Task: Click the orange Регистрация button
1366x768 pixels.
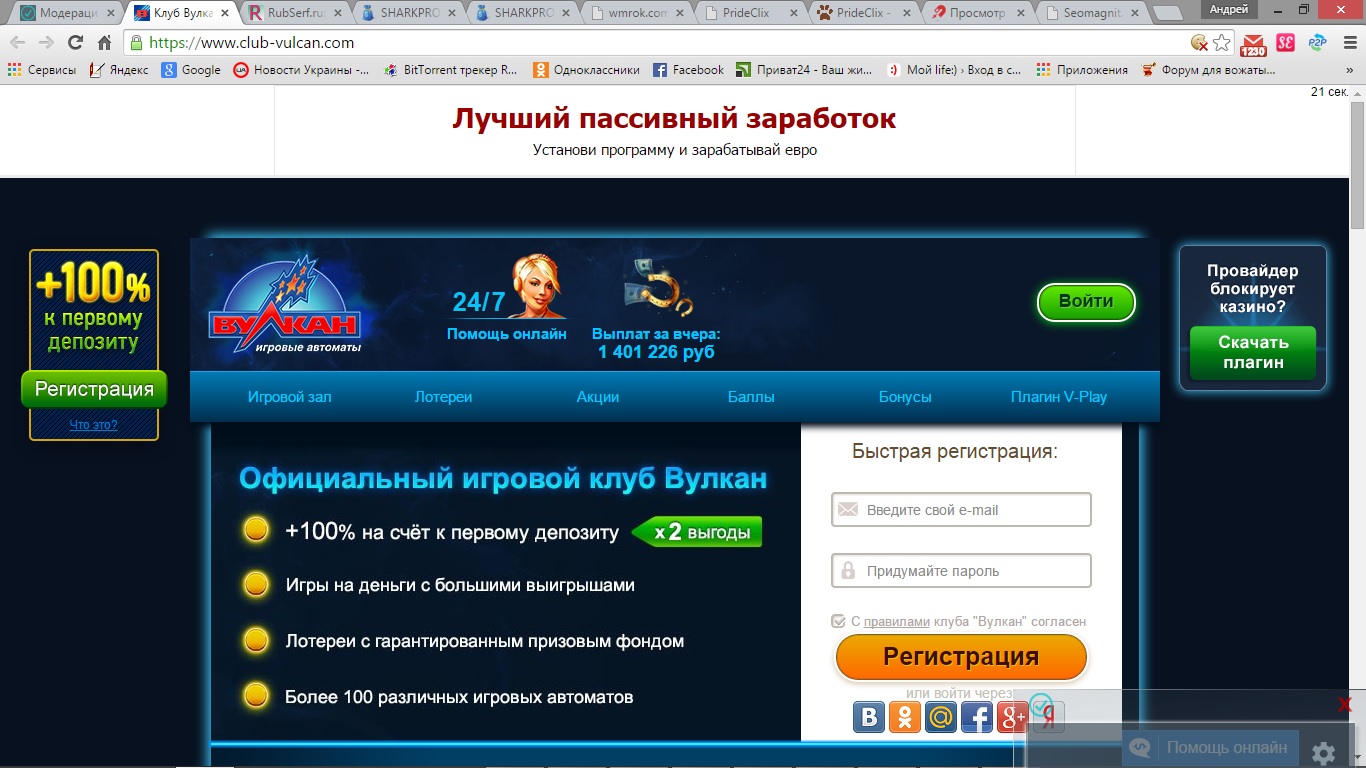Action: (x=961, y=657)
